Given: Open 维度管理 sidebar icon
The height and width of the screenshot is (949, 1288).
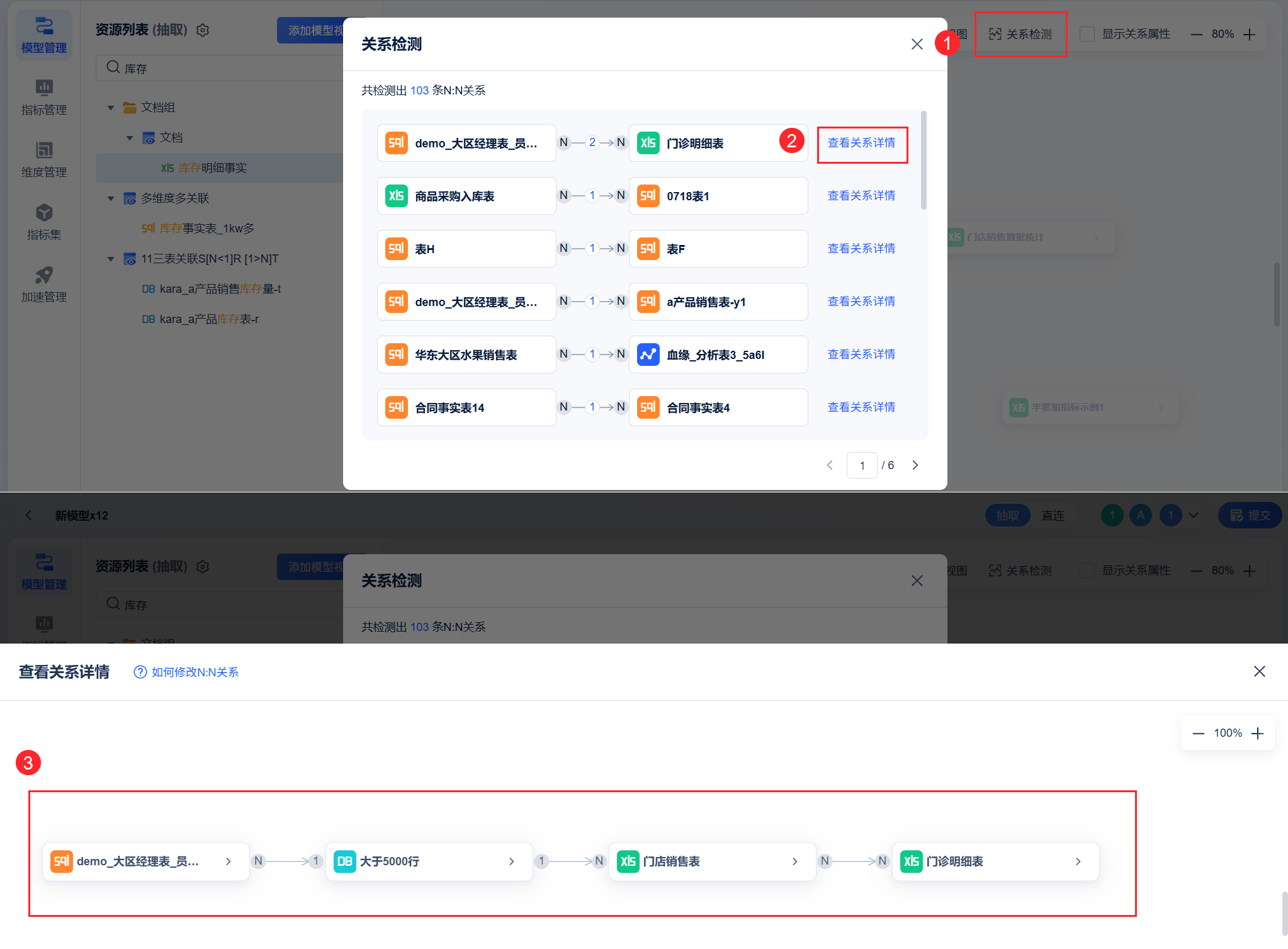Looking at the screenshot, I should [x=43, y=159].
